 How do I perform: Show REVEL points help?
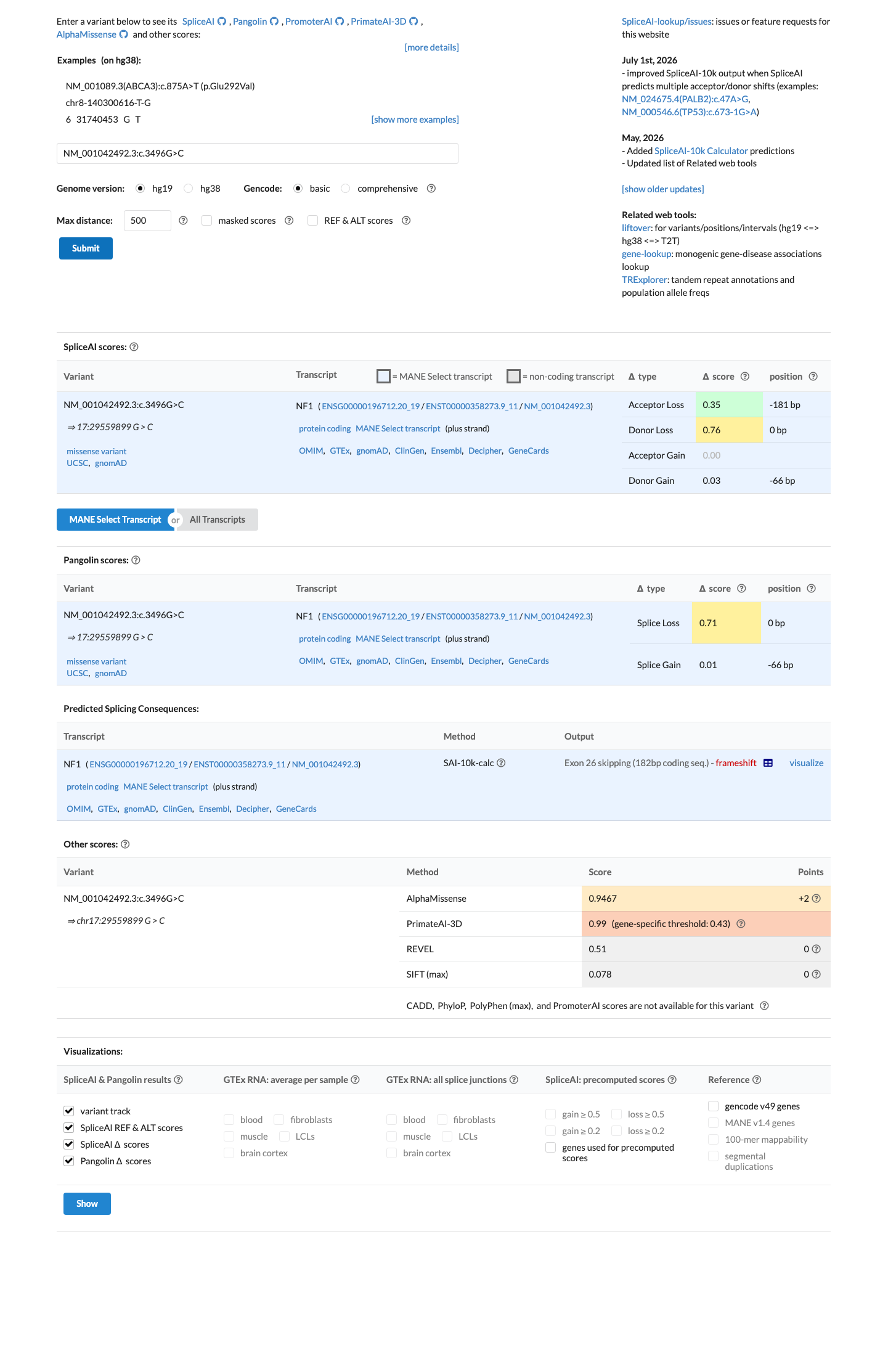click(817, 949)
